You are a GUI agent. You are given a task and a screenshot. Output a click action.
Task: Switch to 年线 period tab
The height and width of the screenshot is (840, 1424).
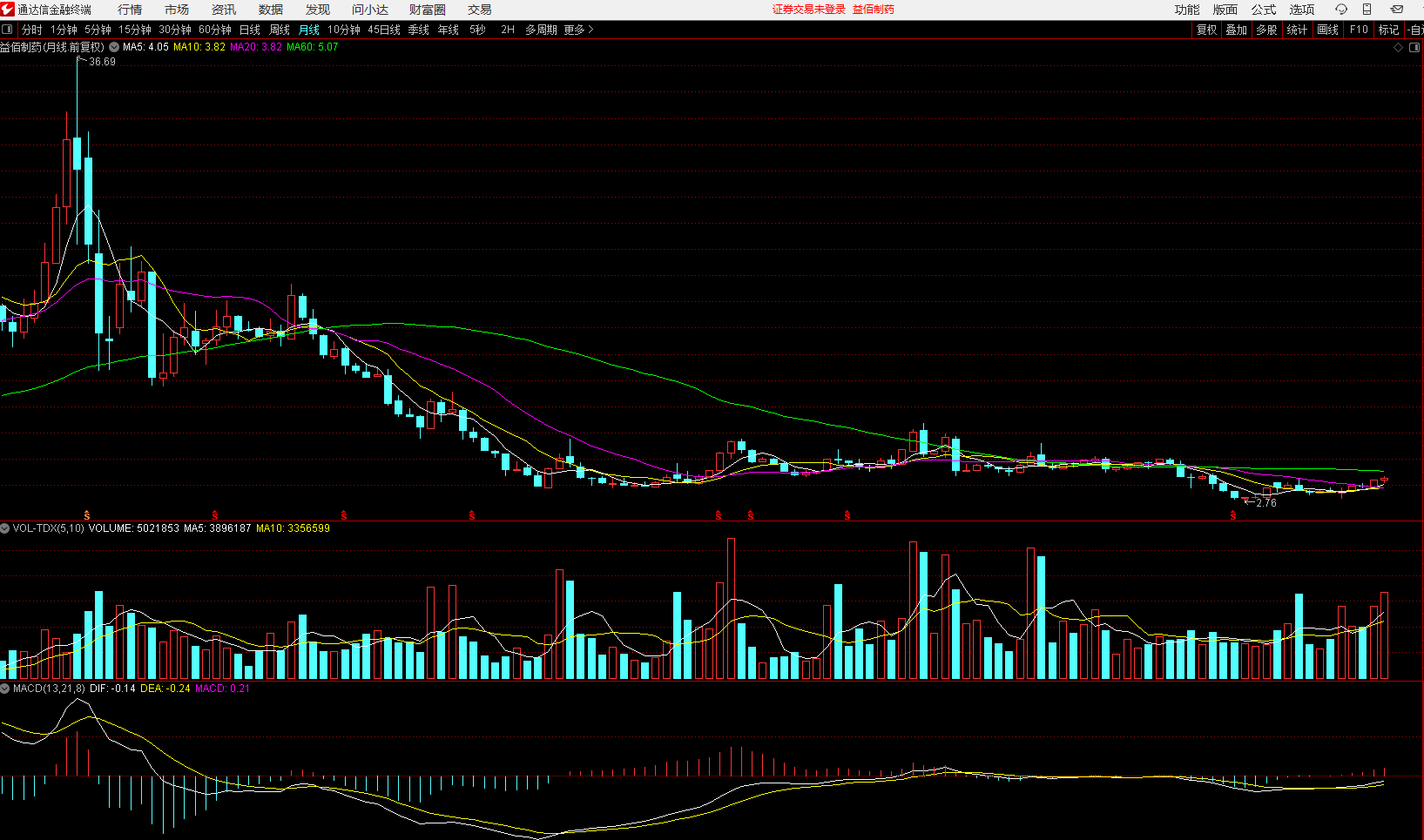click(x=449, y=30)
